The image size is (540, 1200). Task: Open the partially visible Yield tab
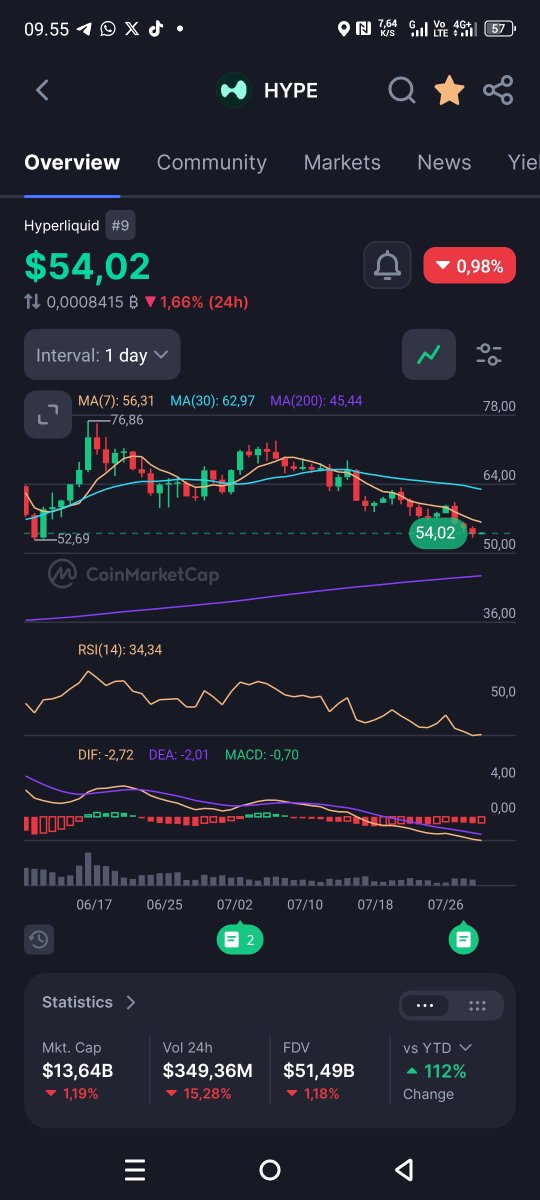(x=523, y=162)
